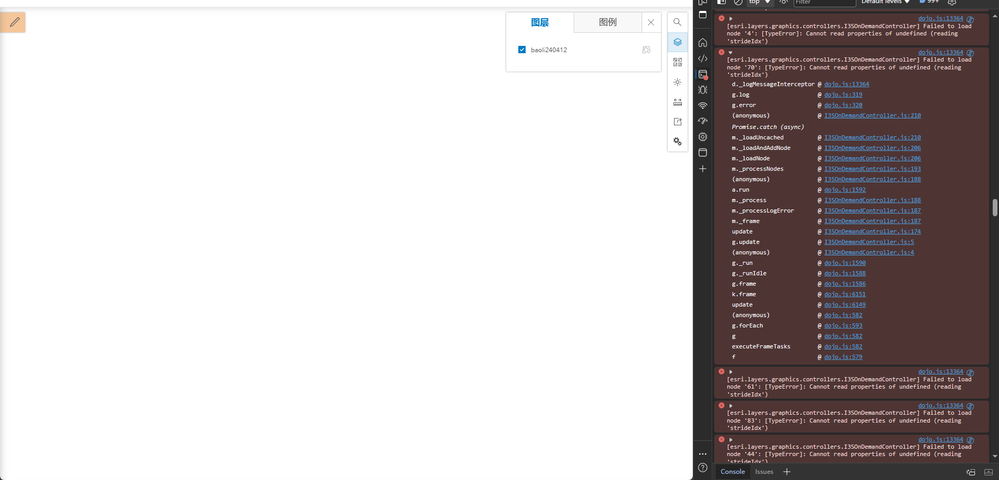Expand the node '61' error message
The image size is (999, 480).
click(x=731, y=372)
